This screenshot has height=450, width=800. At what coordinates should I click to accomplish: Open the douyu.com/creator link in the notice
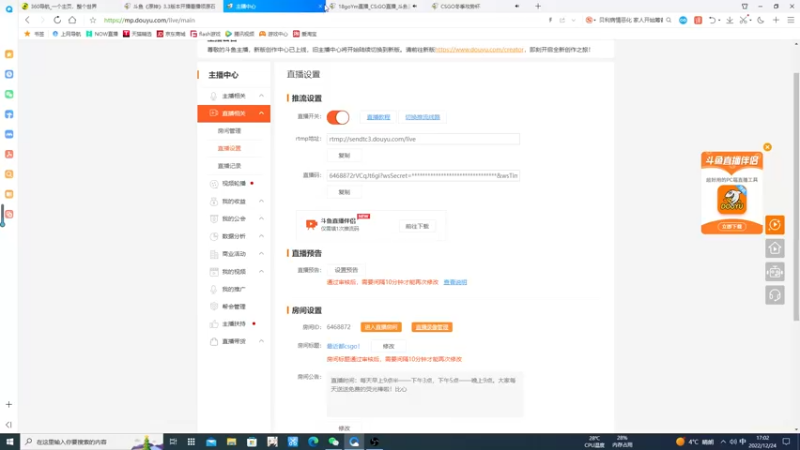point(479,49)
